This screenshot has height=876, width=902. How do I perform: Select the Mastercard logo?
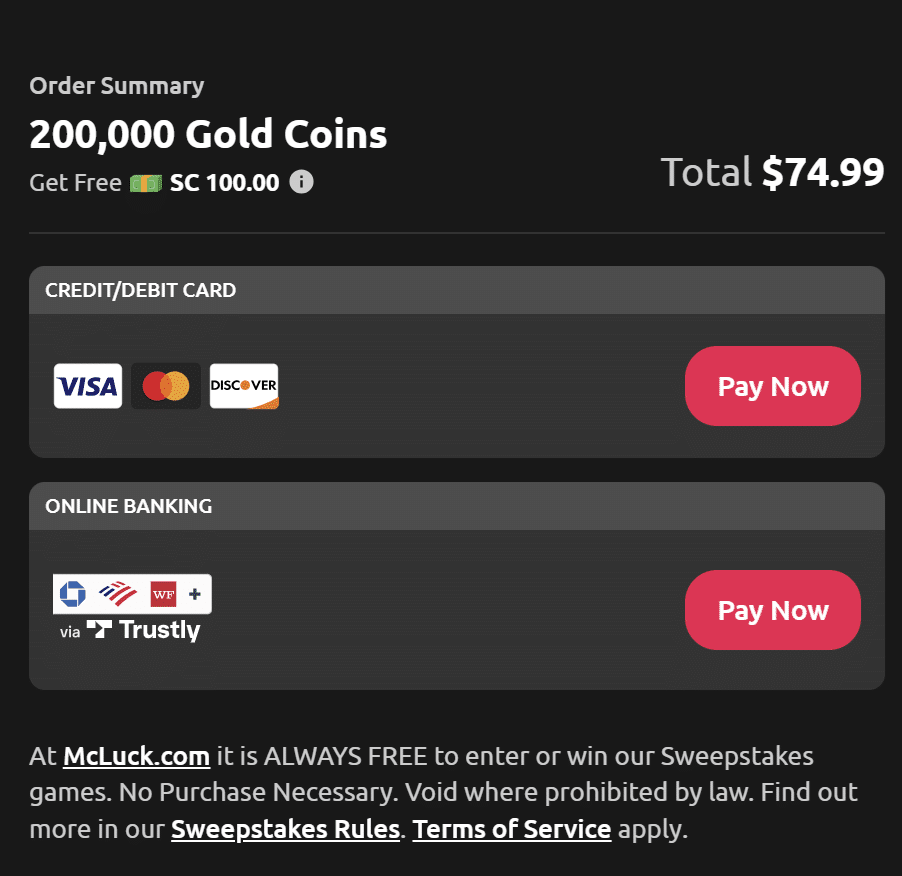(166, 386)
